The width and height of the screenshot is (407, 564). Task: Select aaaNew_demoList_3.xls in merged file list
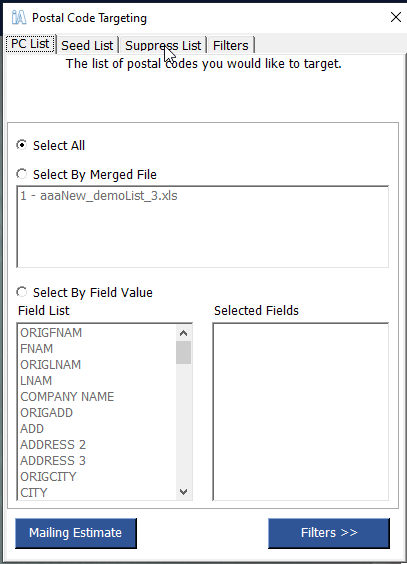(x=99, y=196)
